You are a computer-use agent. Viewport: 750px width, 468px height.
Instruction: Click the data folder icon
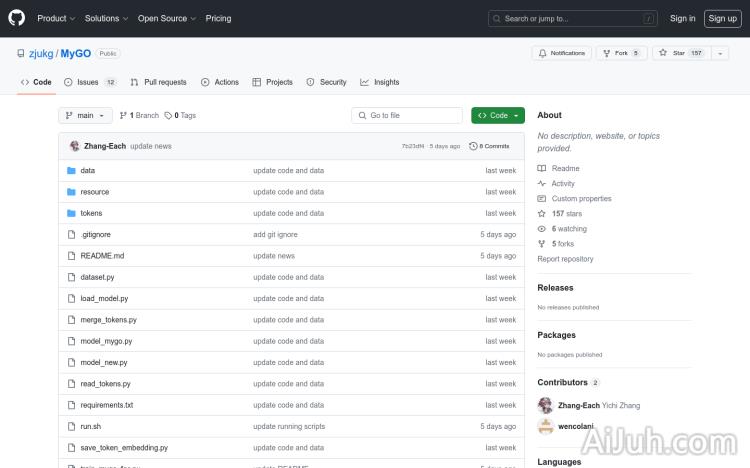point(71,171)
